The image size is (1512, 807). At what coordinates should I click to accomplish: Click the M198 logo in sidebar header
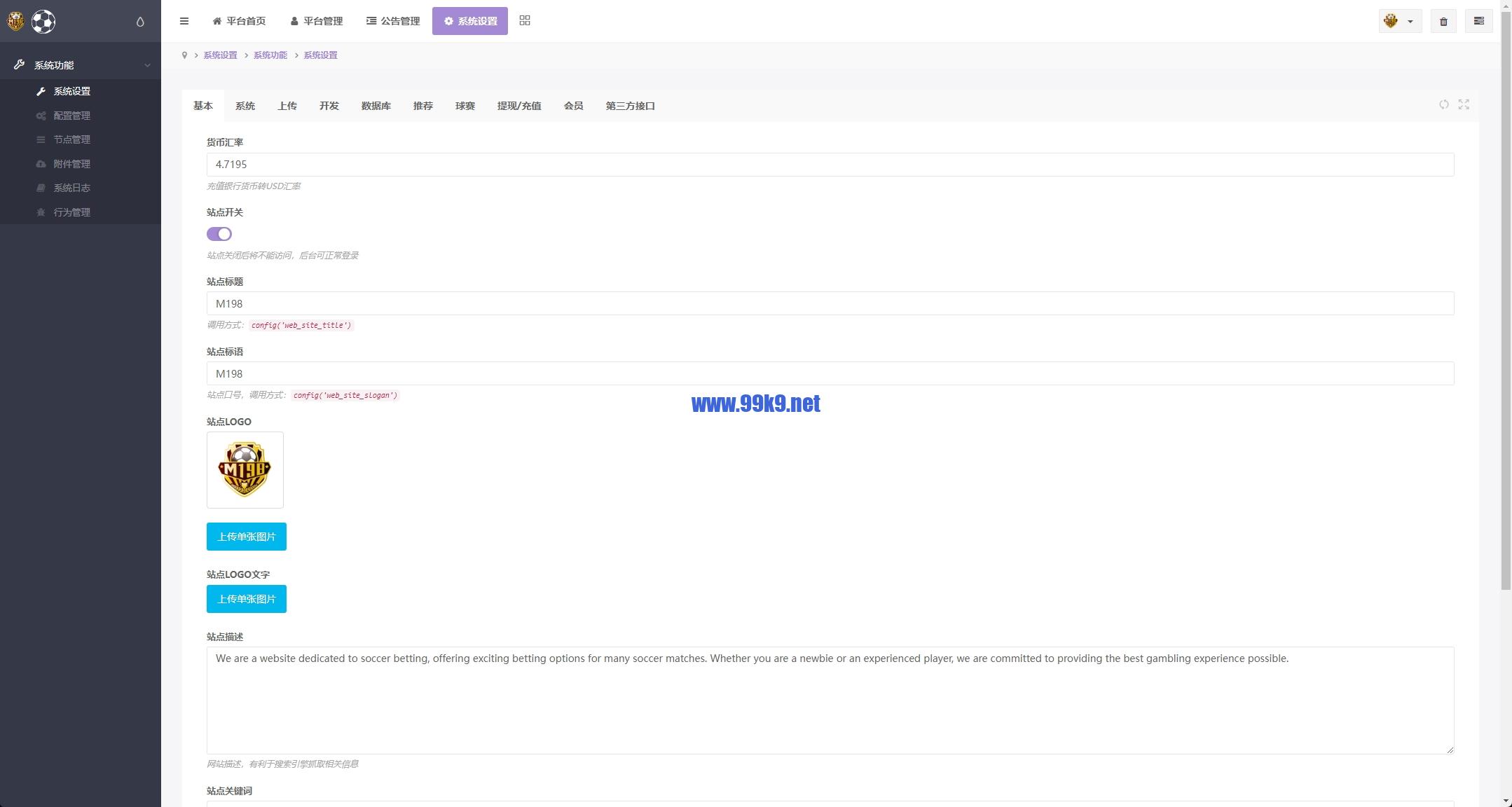pyautogui.click(x=15, y=22)
